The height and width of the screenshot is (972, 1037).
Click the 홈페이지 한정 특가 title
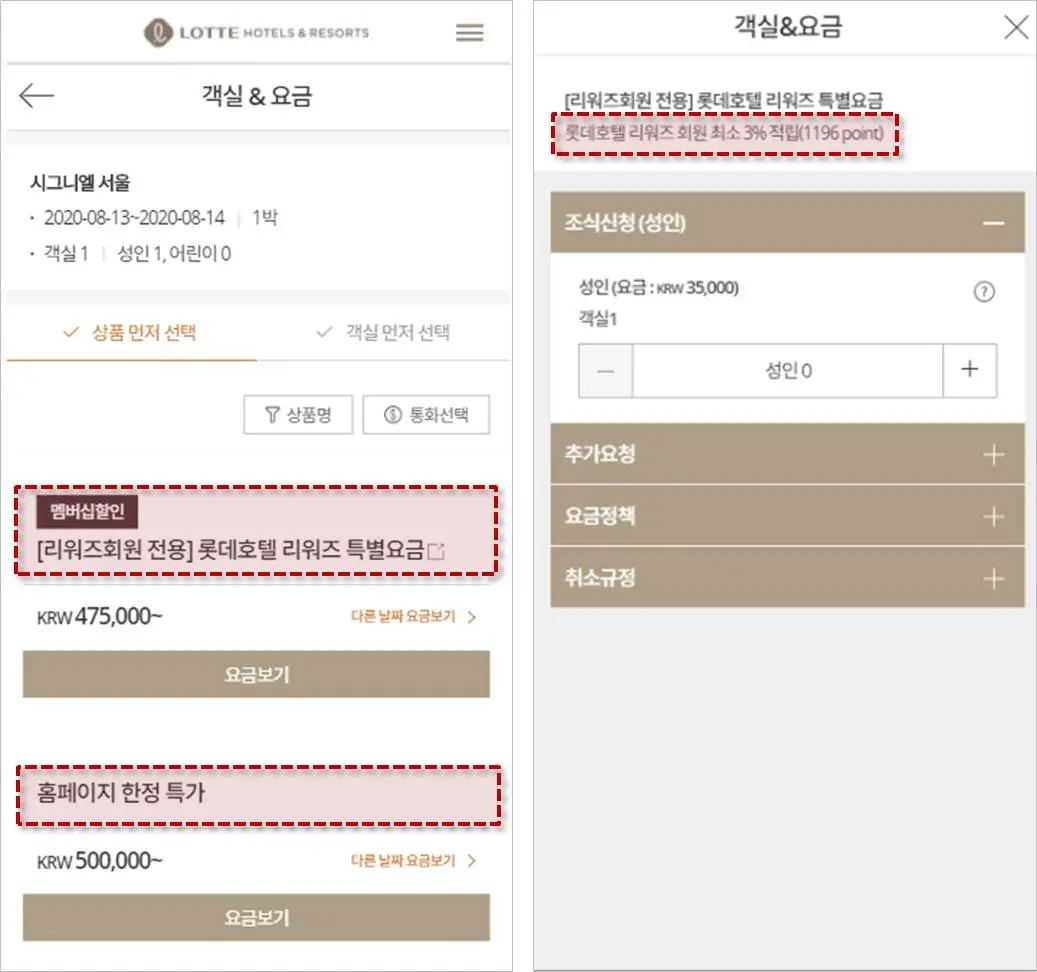point(121,792)
